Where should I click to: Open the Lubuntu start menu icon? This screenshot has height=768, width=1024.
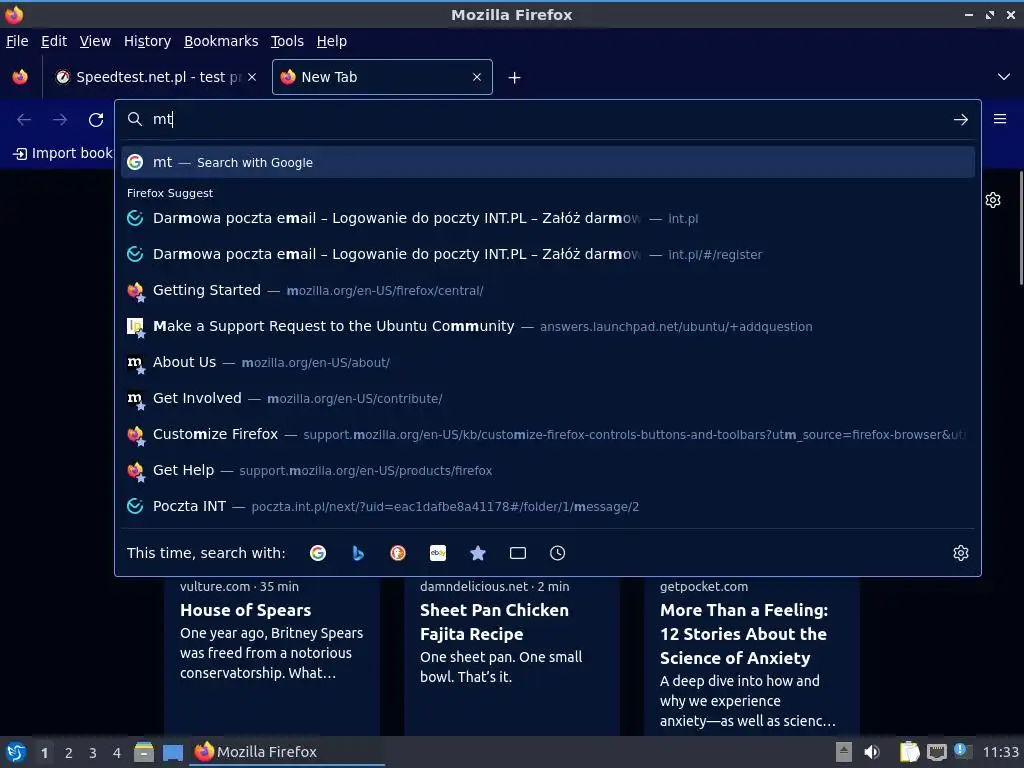pos(16,752)
